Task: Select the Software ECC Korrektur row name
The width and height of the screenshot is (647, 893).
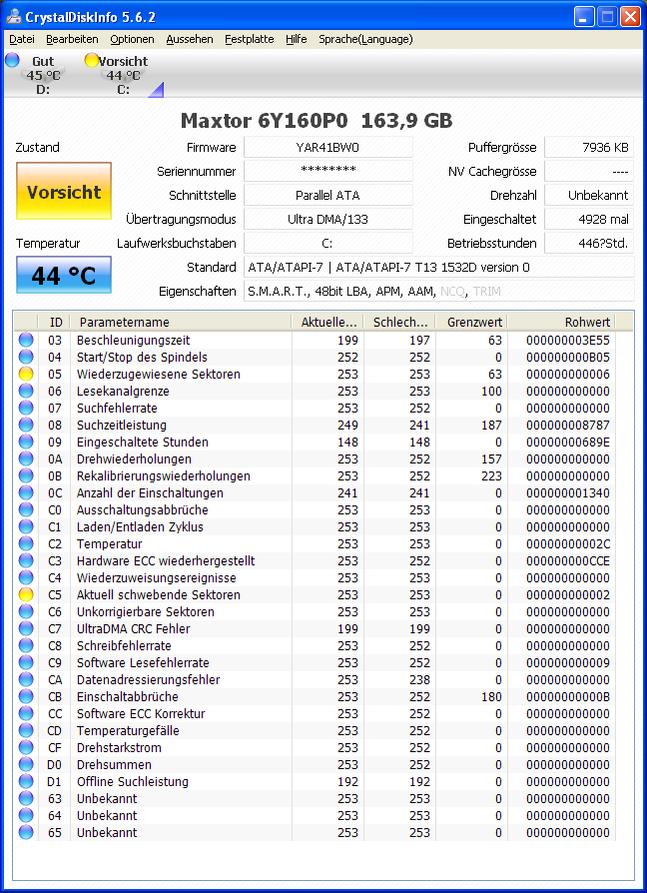Action: [x=141, y=714]
